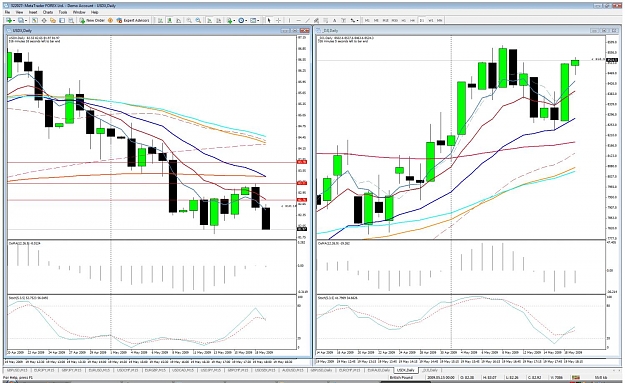Viewport: 625px width, 383px height.
Task: Click the Expert Advisors button
Action: pyautogui.click(x=133, y=20)
